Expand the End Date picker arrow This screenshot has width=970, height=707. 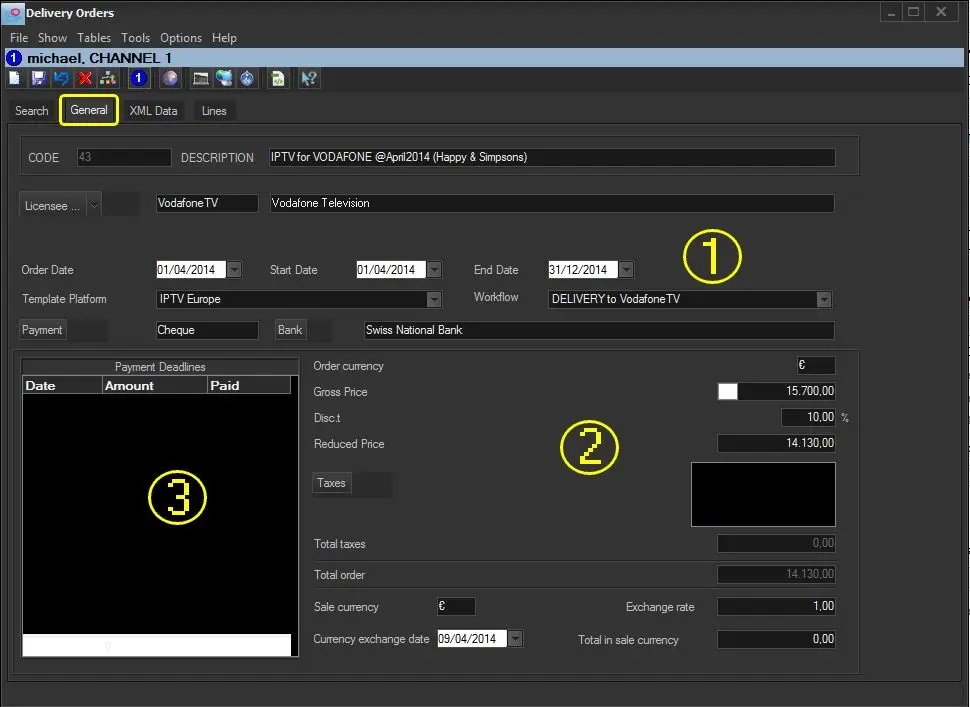pos(626,270)
